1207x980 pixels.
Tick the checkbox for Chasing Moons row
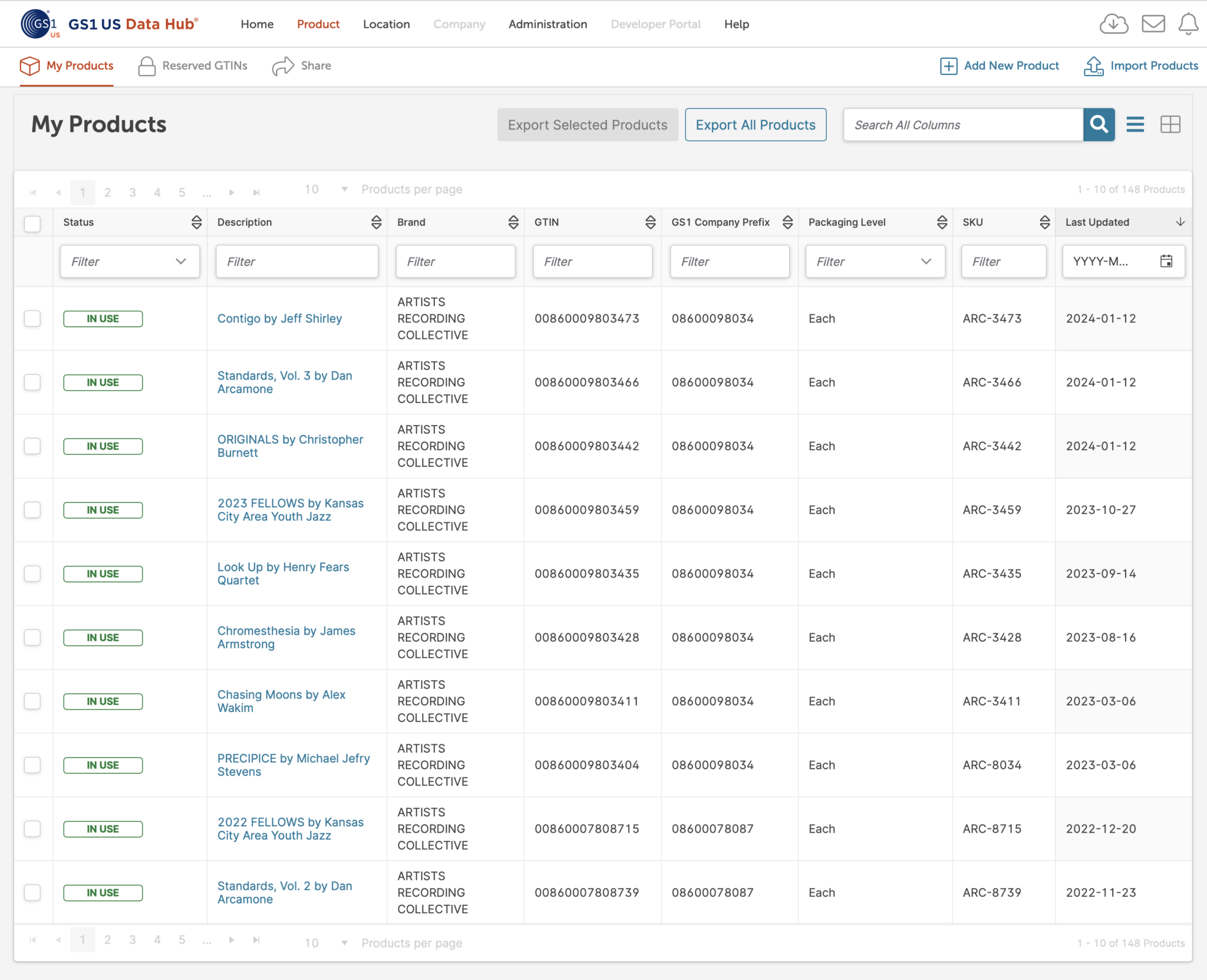(x=32, y=701)
